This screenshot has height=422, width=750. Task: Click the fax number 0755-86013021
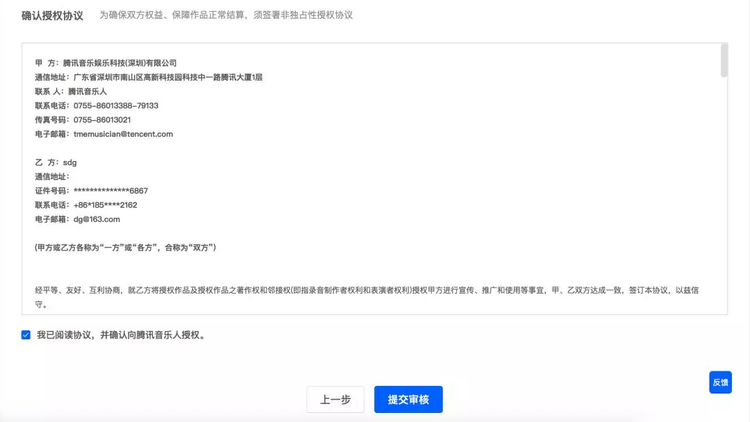[x=102, y=120]
